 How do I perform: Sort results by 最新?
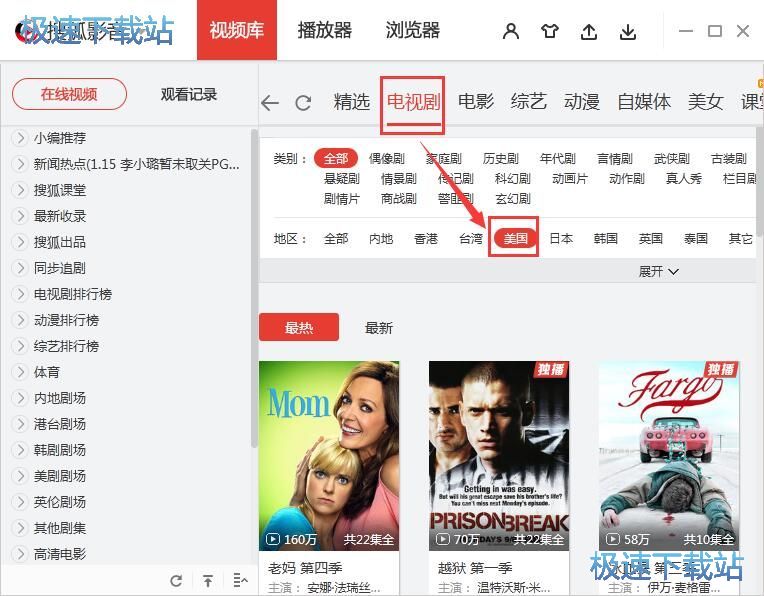point(379,328)
